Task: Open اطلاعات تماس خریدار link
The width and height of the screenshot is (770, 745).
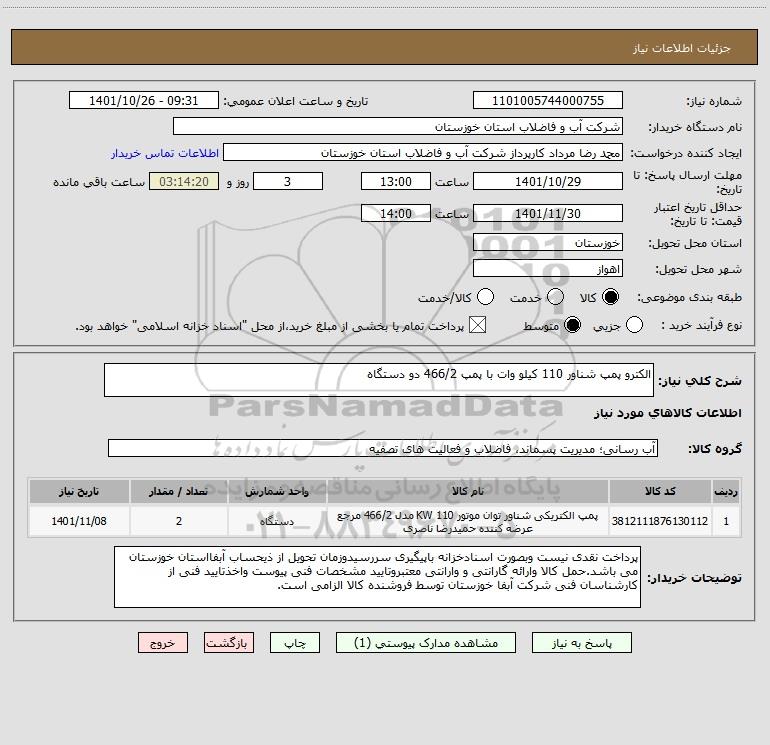Action: [165, 153]
